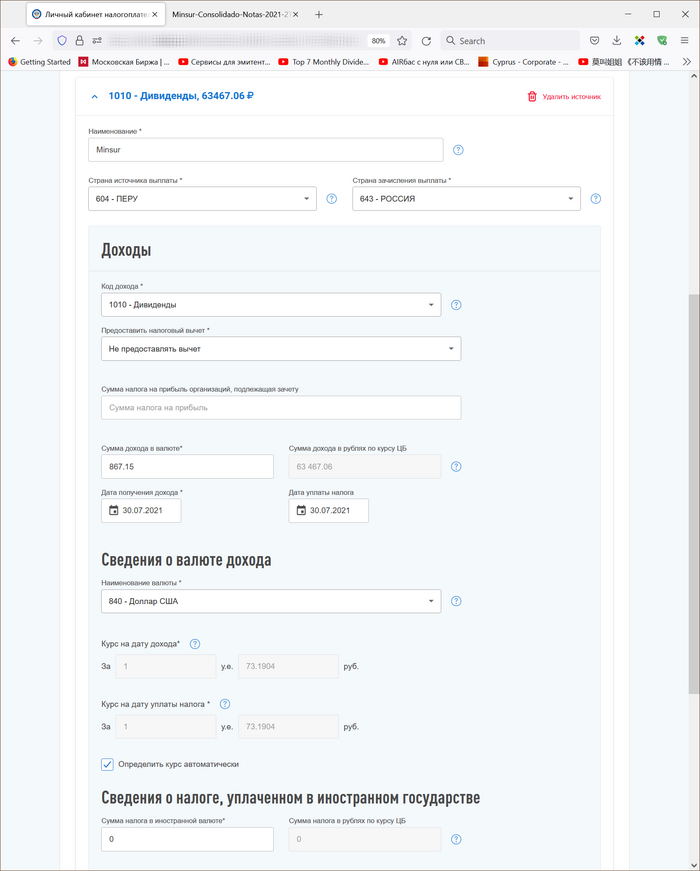This screenshot has width=700, height=871.
Task: Click the help icon beside Страна источника выплаты
Action: (332, 199)
